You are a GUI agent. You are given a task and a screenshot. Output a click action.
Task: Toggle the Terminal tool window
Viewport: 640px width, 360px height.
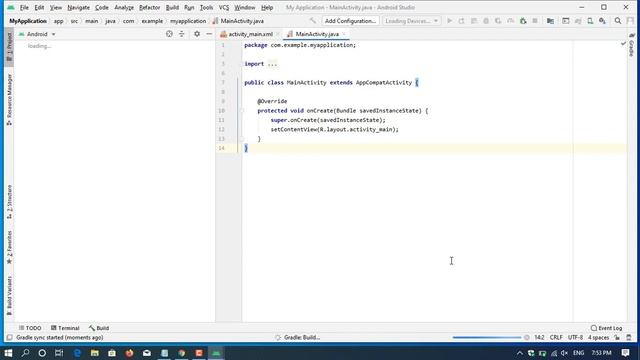click(65, 328)
